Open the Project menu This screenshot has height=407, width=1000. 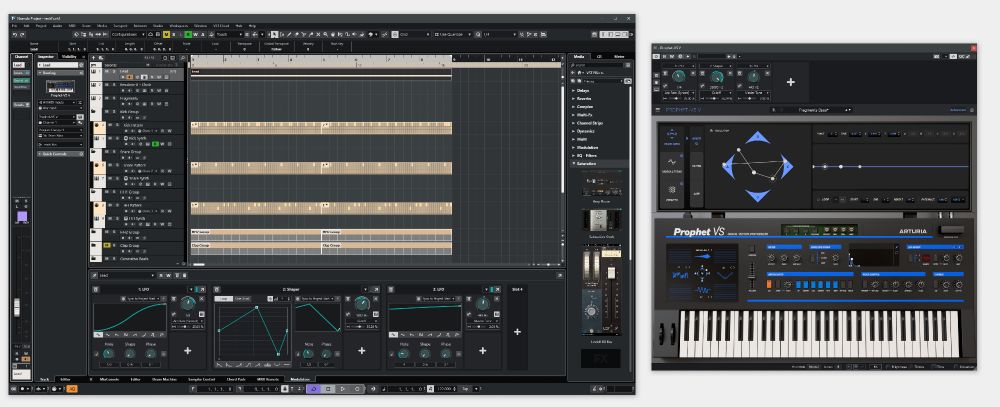click(x=39, y=25)
